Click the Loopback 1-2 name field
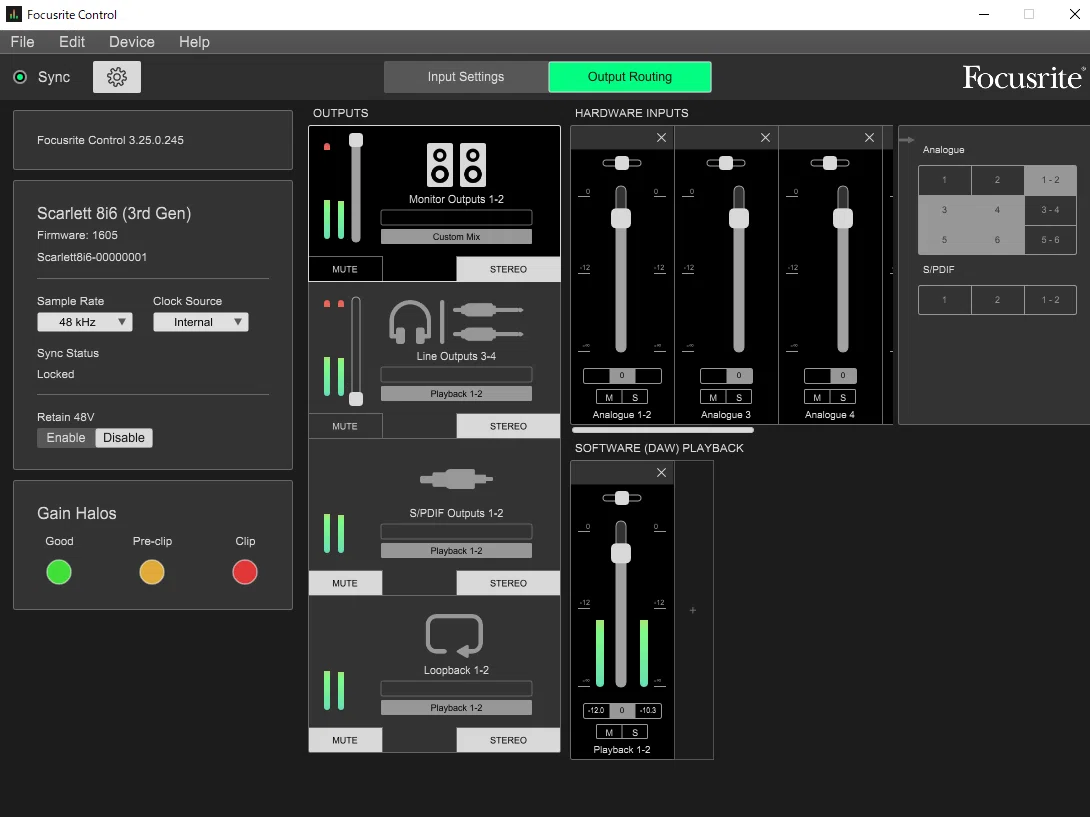Screen dimensions: 1090x817 pyautogui.click(x=456, y=689)
